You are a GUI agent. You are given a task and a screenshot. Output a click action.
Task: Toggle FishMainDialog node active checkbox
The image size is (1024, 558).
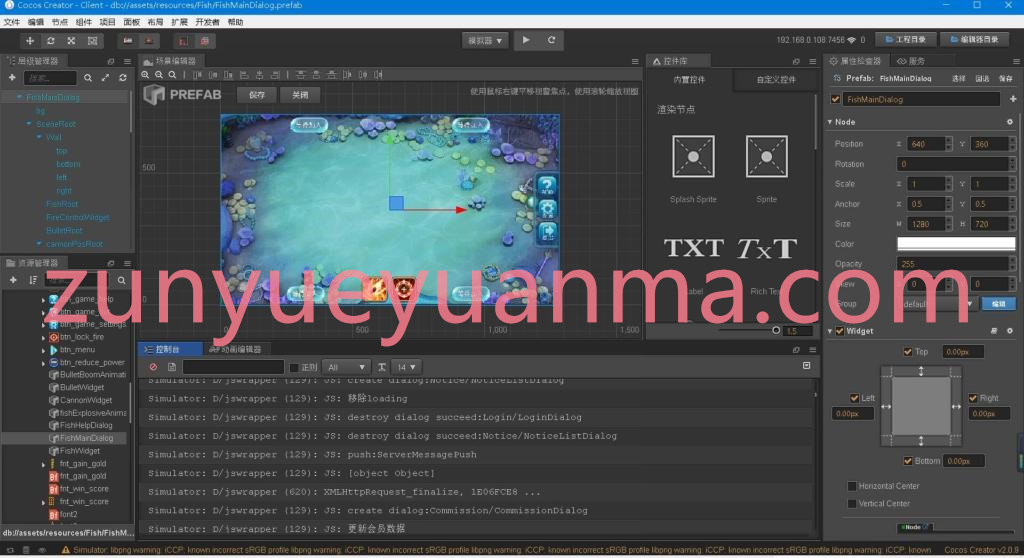(x=835, y=99)
